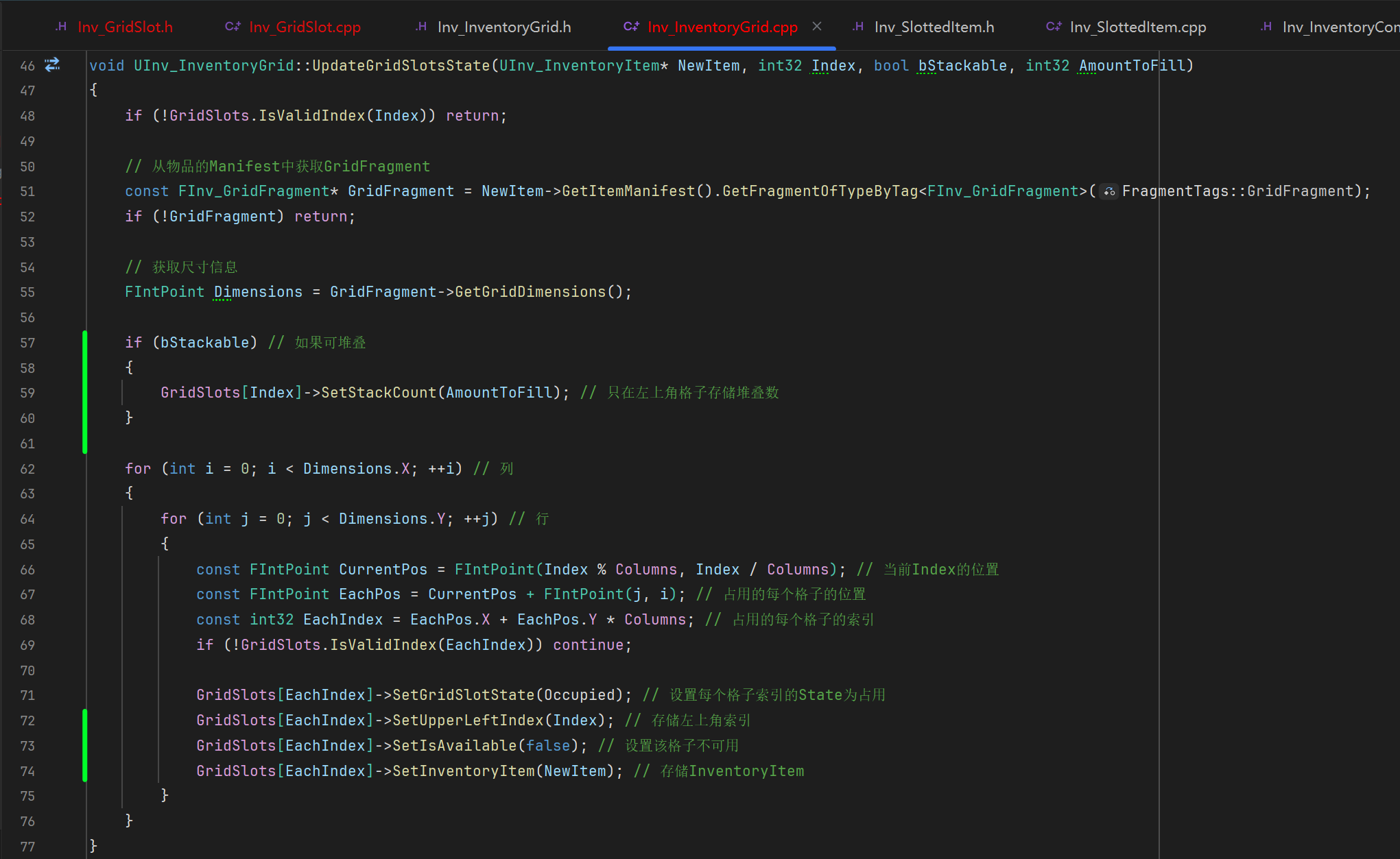
Task: Click GetFragmentOfTypeByTag on line 51
Action: (x=820, y=191)
